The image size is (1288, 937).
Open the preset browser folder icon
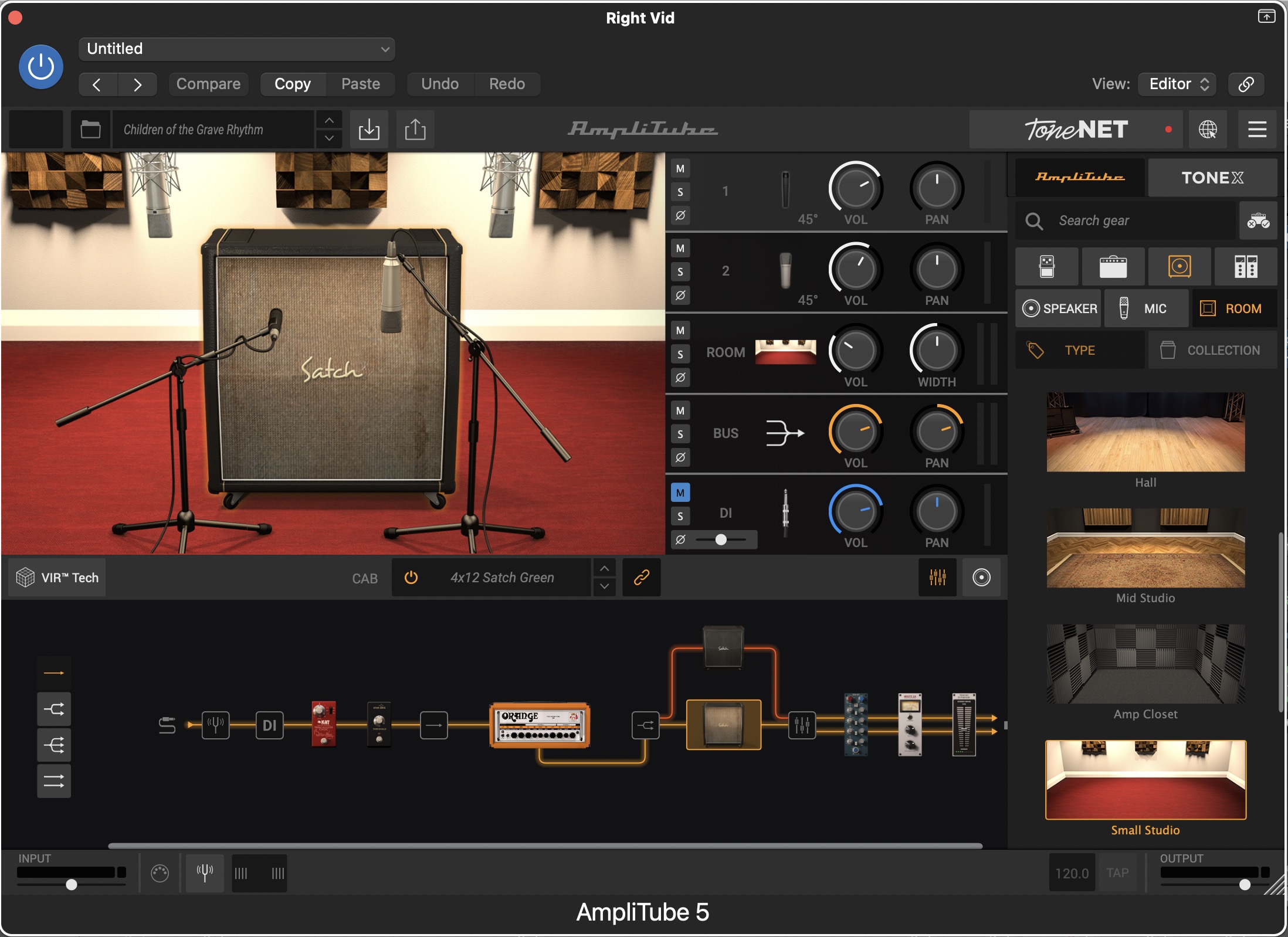coord(90,130)
